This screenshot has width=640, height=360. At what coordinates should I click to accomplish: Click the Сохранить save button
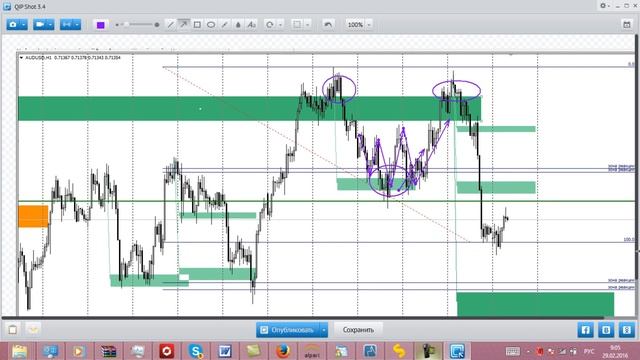coord(358,330)
